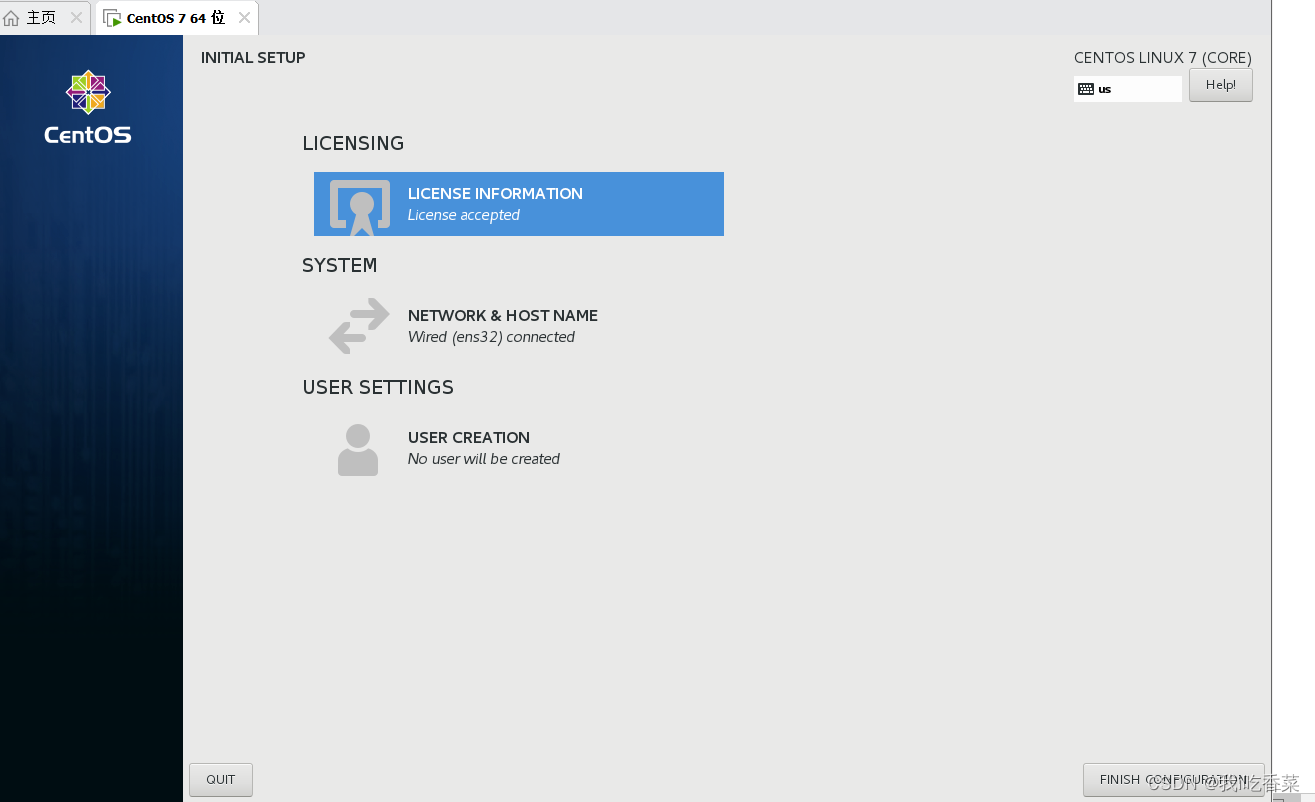Click the LICENSING section heading
This screenshot has width=1315, height=802.
click(x=353, y=143)
